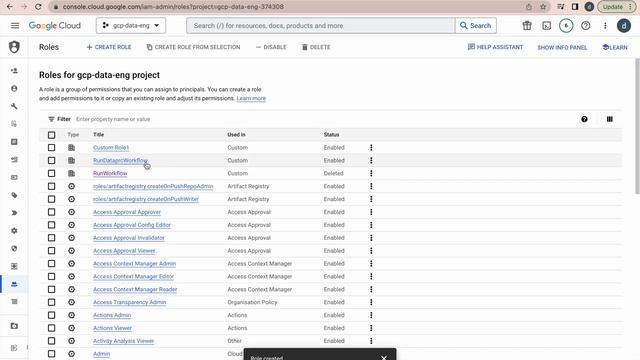The width and height of the screenshot is (640, 360).
Task: Open actions menu for Access Approval Approver
Action: [x=371, y=212]
